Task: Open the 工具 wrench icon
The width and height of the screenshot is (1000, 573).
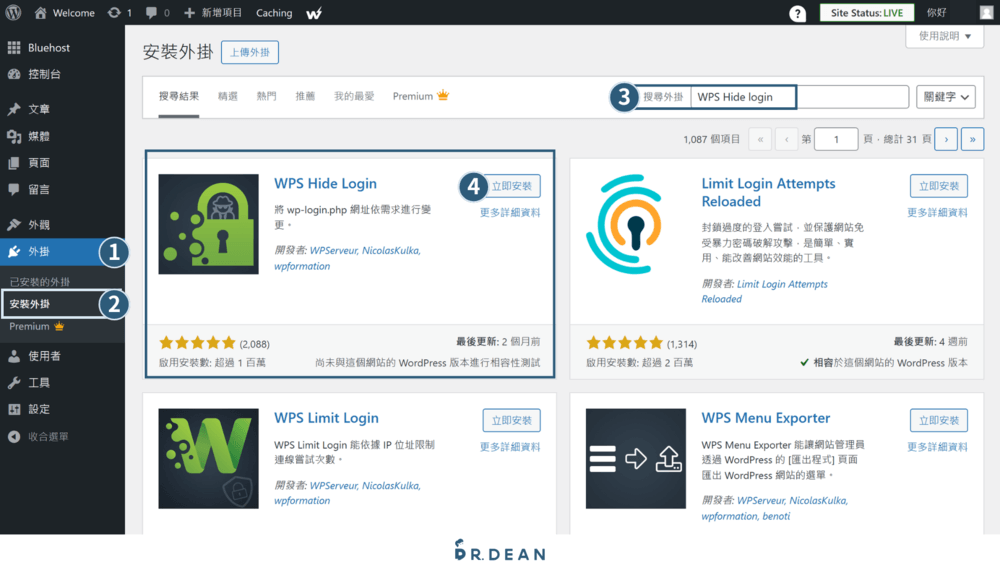Action: click(x=13, y=383)
